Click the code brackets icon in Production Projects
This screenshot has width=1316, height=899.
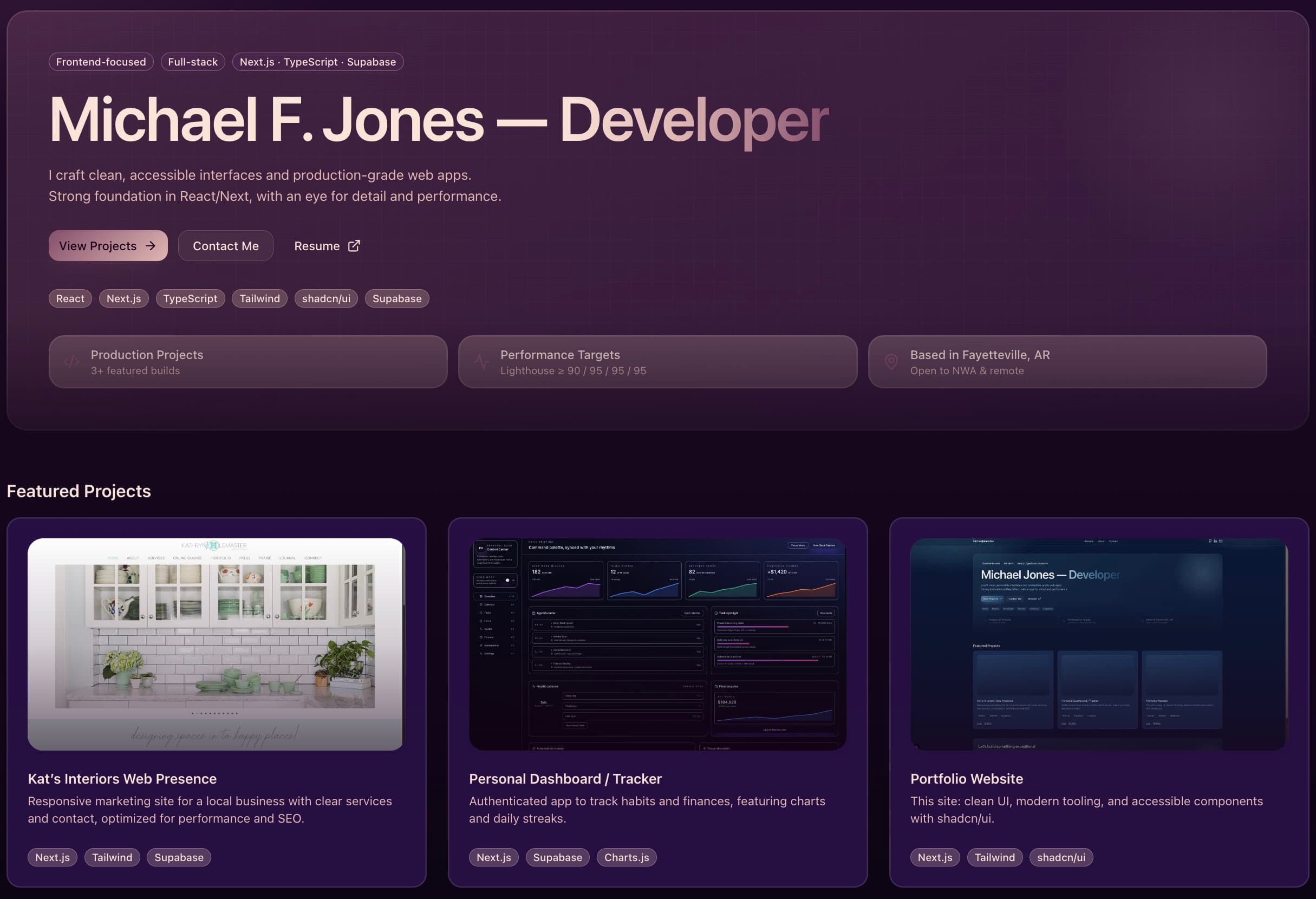point(71,362)
